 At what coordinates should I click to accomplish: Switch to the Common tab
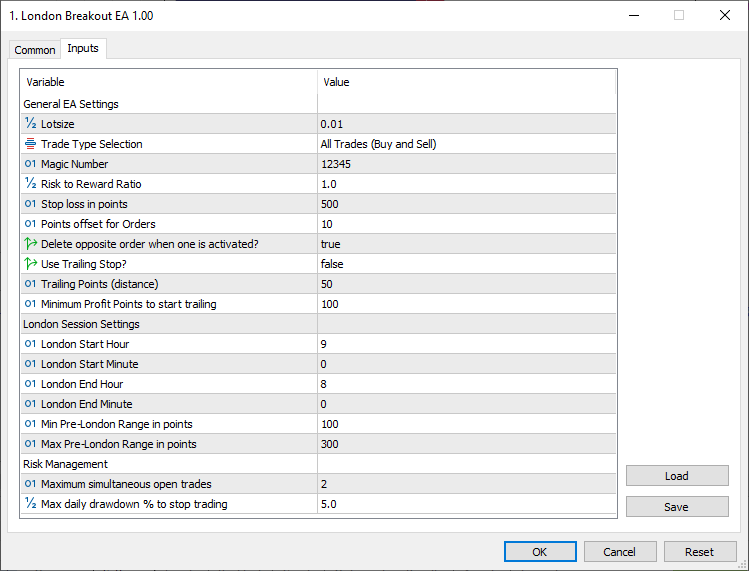(35, 50)
